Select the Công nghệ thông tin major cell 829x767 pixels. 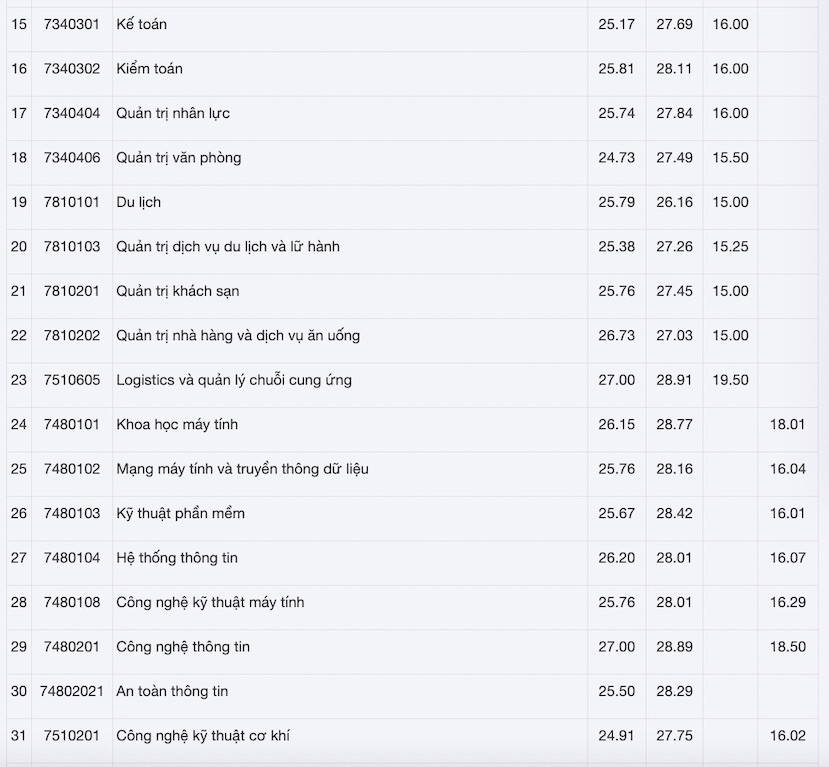coord(183,647)
